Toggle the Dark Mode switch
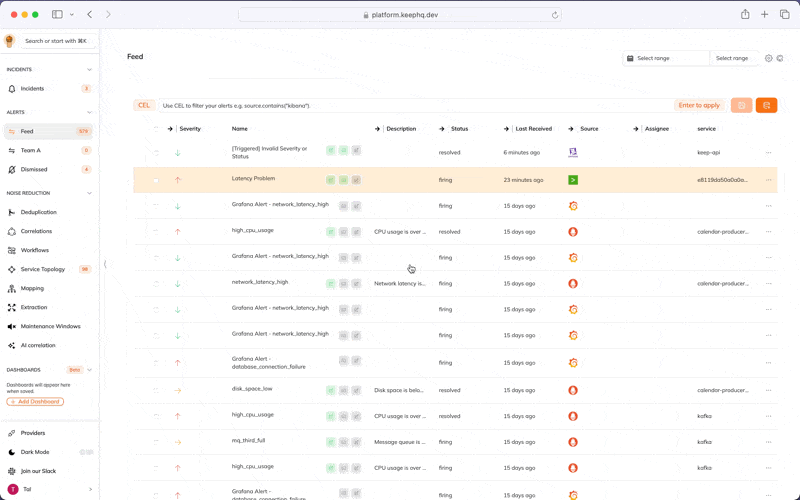This screenshot has width=800, height=500. tap(86, 452)
